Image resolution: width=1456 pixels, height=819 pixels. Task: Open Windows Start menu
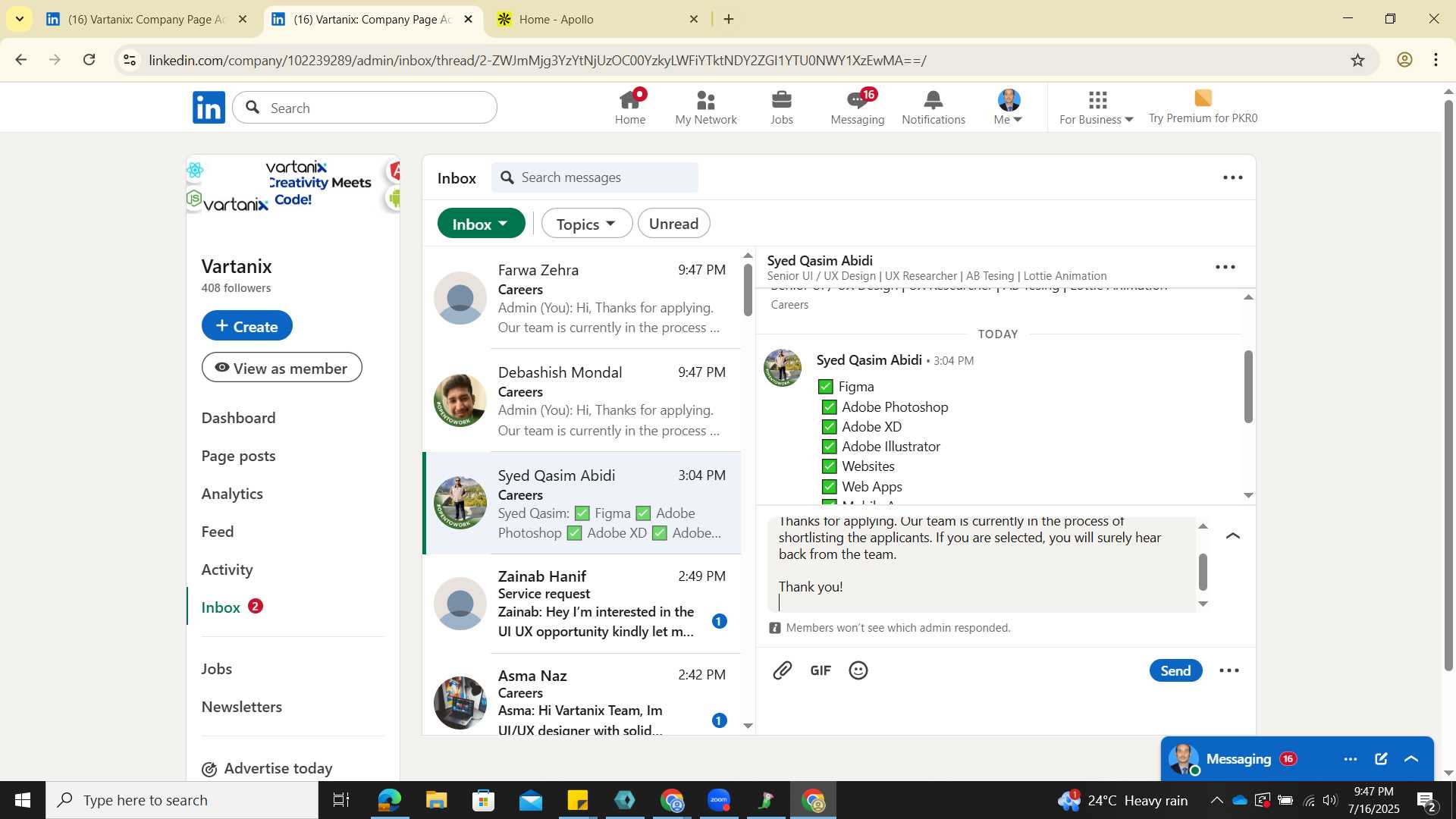[23, 800]
